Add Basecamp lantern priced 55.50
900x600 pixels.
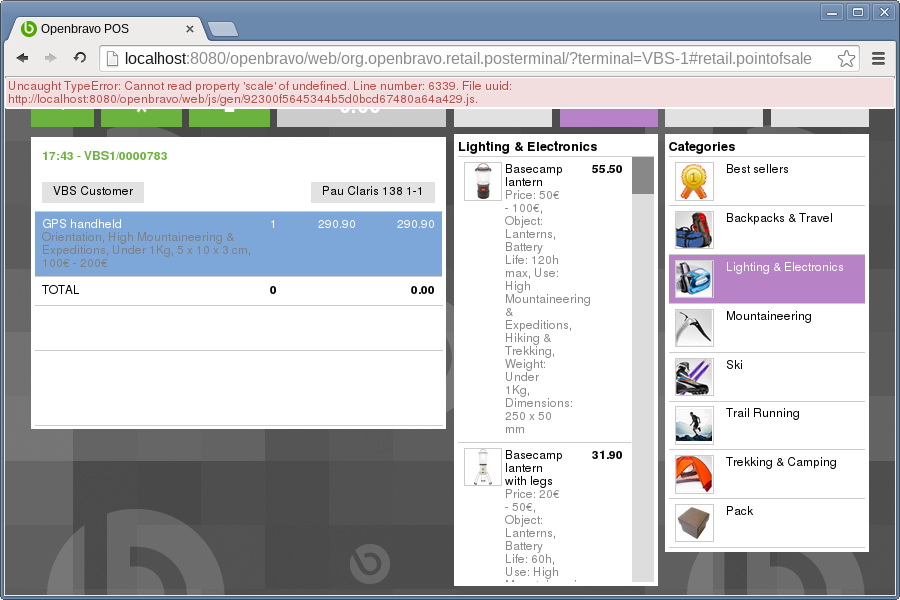545,299
